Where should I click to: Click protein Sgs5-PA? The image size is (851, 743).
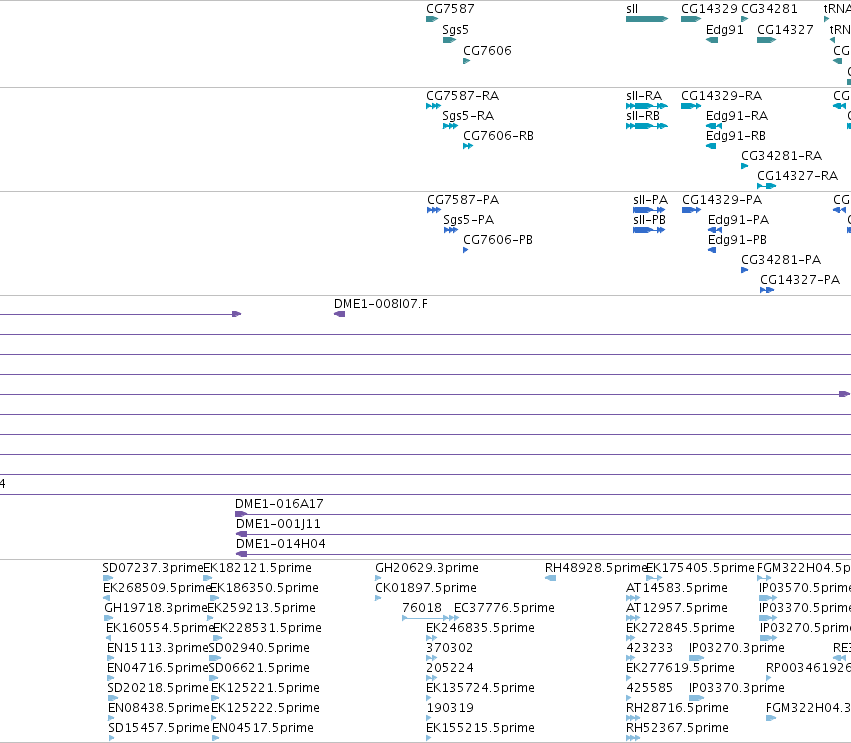pos(468,220)
